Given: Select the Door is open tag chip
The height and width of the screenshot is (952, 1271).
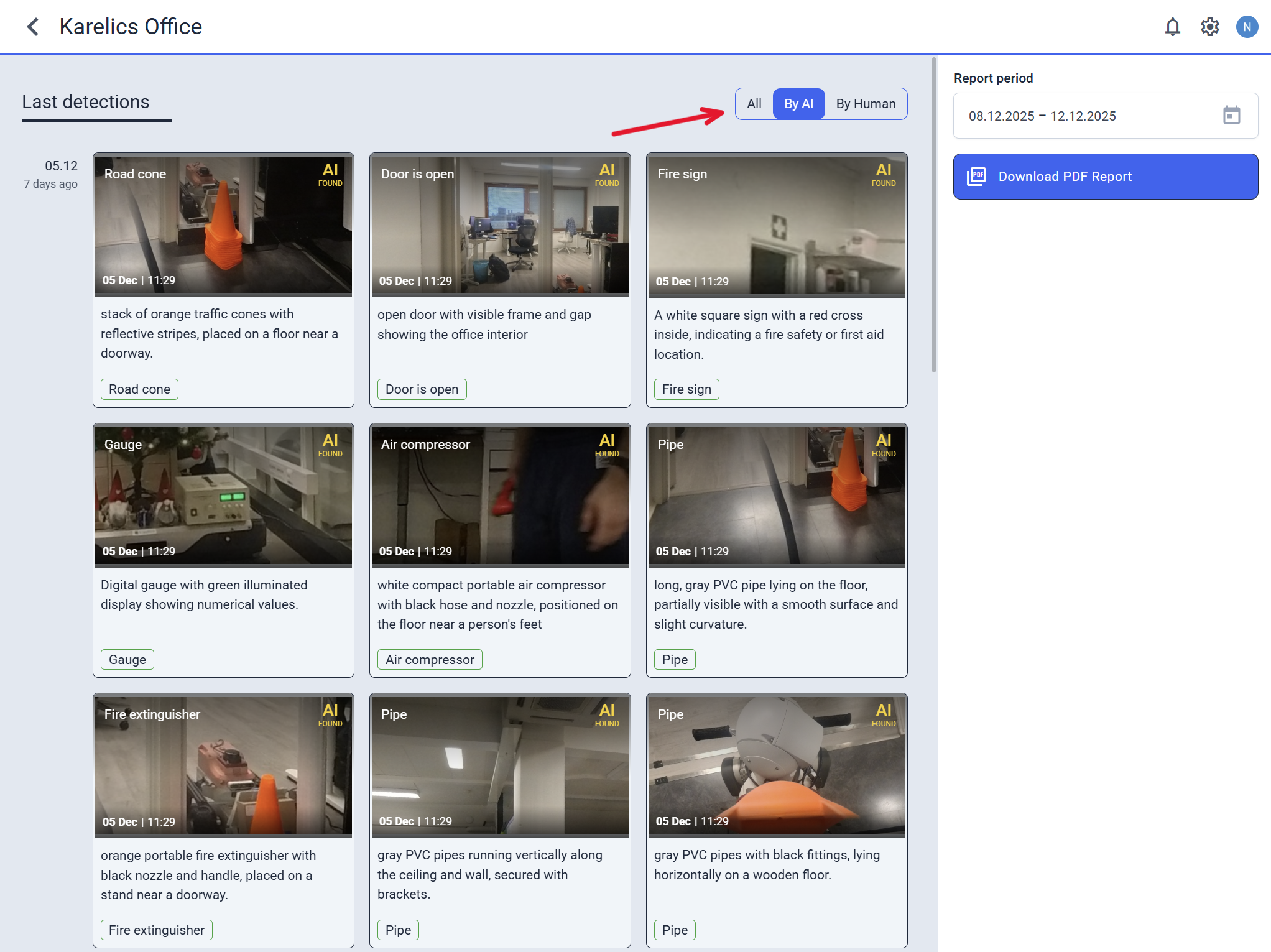Looking at the screenshot, I should click(x=422, y=389).
